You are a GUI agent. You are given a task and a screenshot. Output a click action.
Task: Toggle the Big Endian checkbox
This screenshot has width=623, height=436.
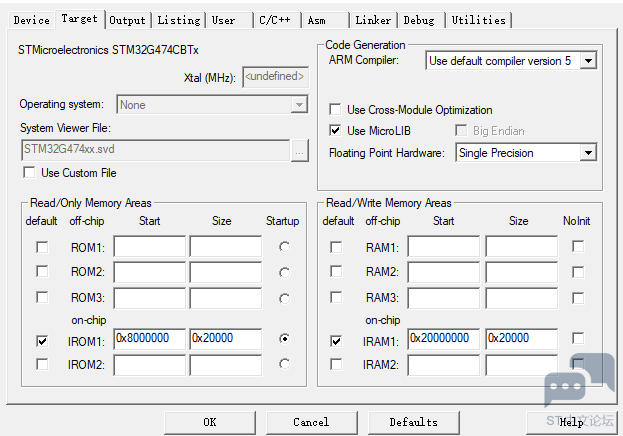[x=461, y=130]
